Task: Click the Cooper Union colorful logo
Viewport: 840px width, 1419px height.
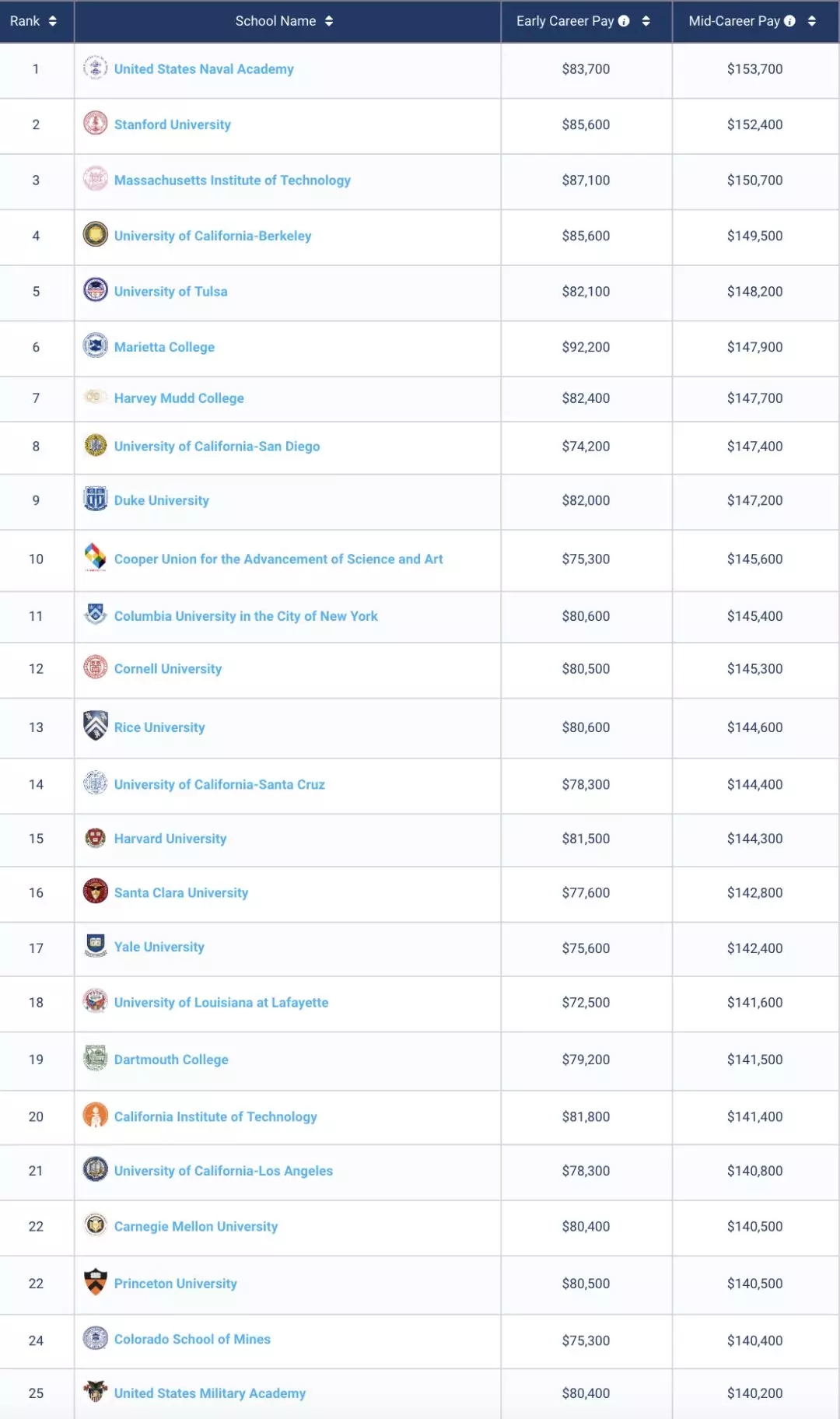Action: [x=96, y=556]
